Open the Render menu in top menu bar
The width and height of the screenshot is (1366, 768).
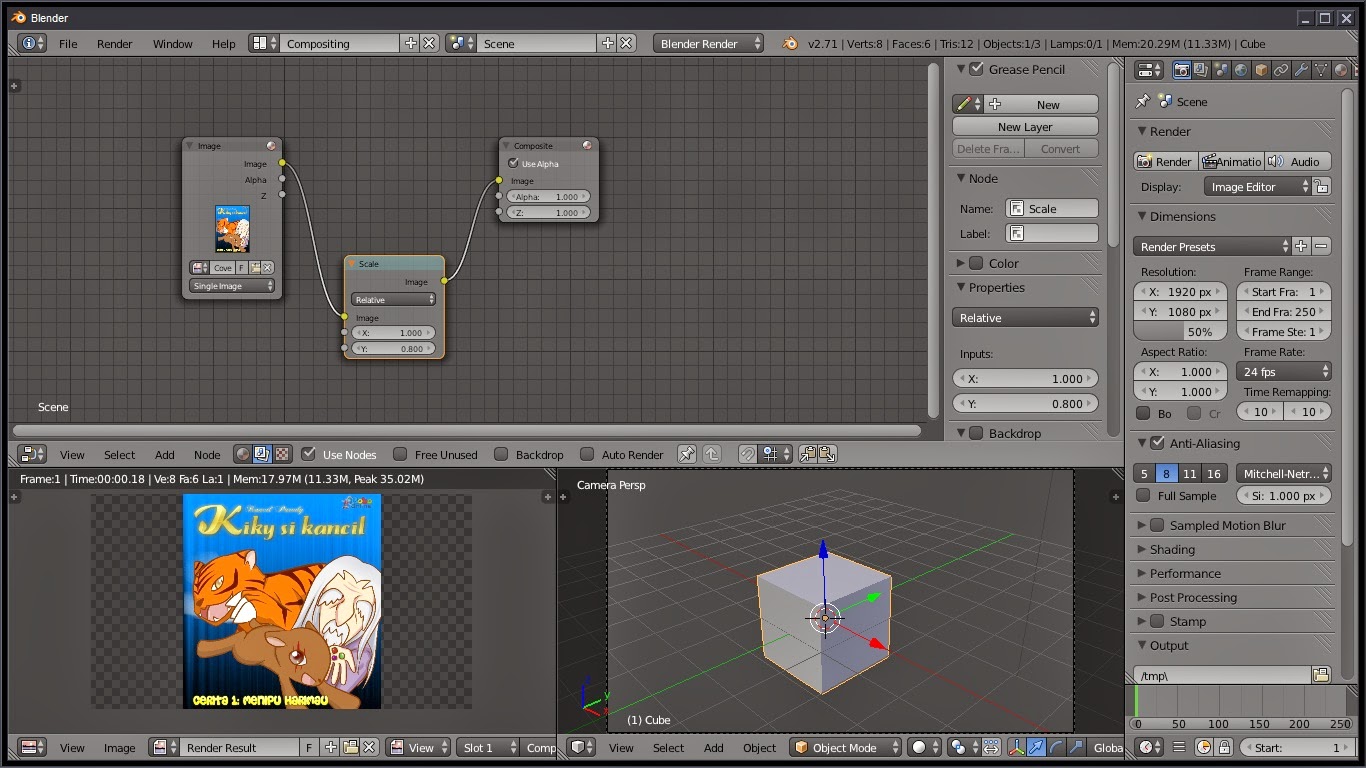tap(114, 43)
